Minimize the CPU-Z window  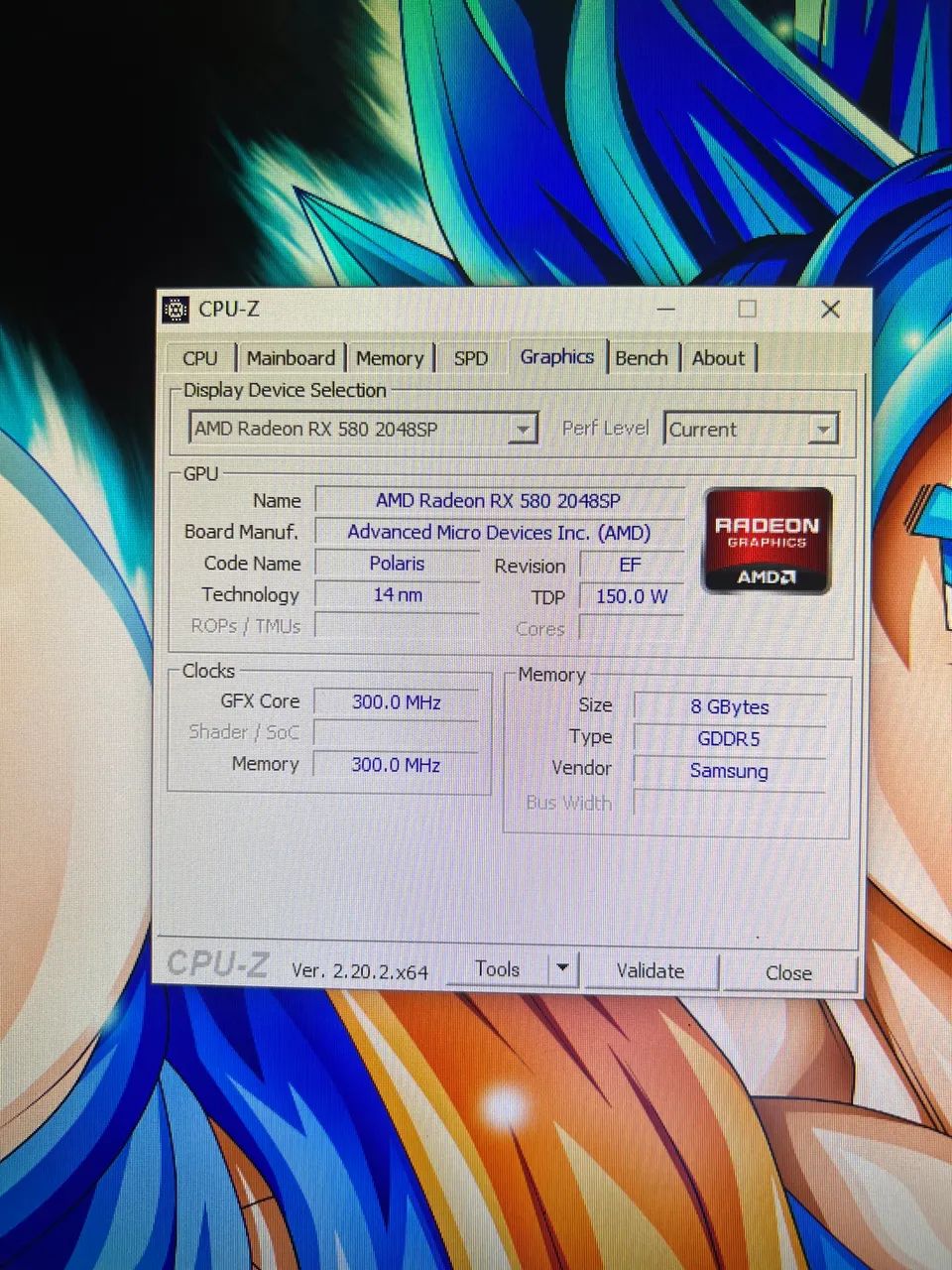665,310
